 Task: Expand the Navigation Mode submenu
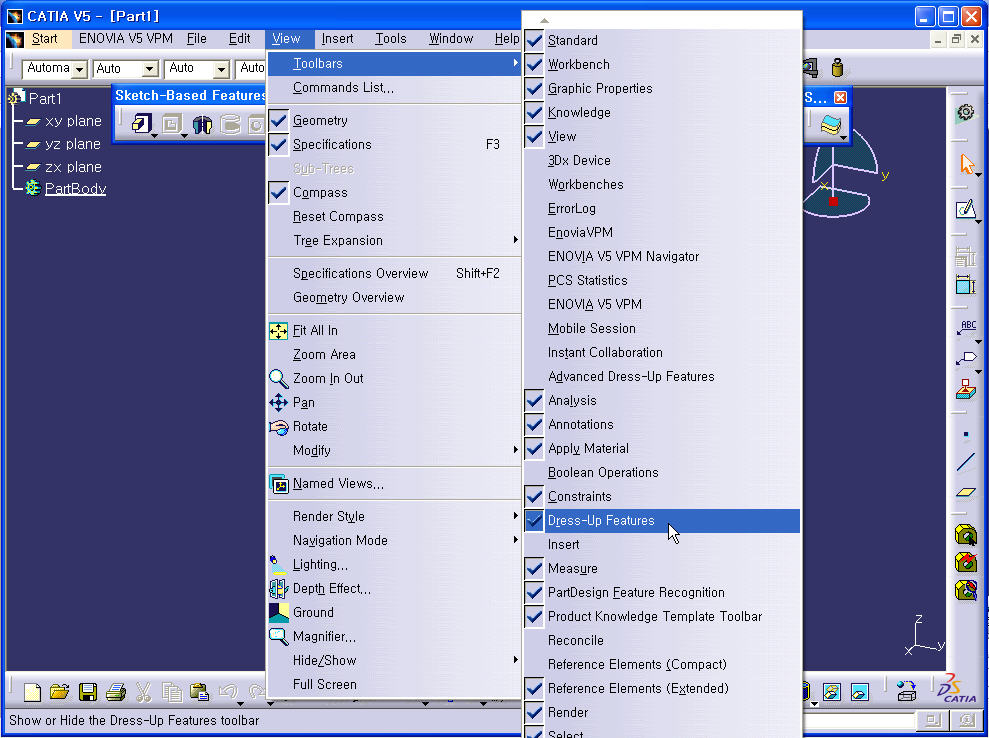coord(340,541)
